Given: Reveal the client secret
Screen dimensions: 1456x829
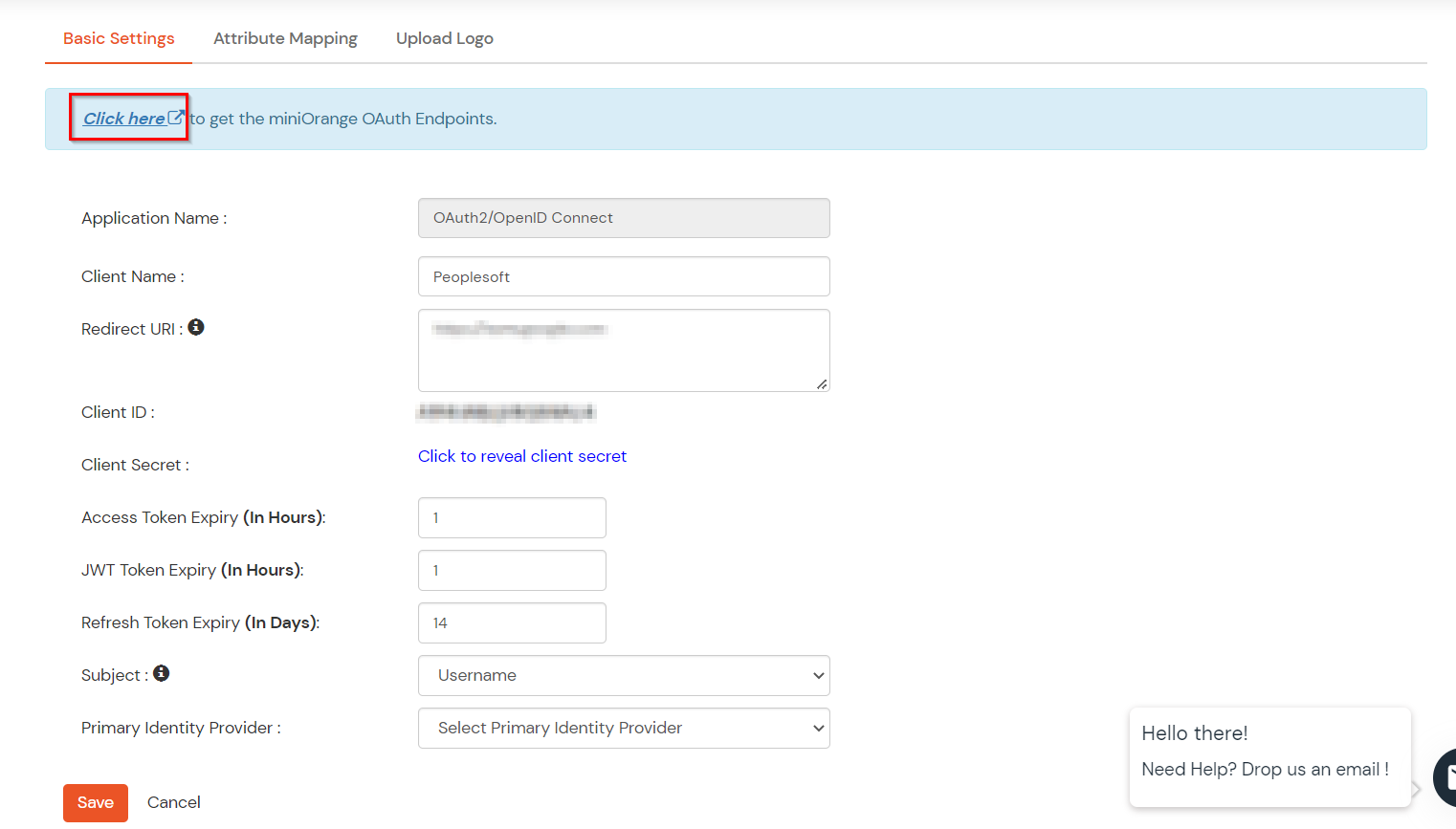Looking at the screenshot, I should 521,456.
